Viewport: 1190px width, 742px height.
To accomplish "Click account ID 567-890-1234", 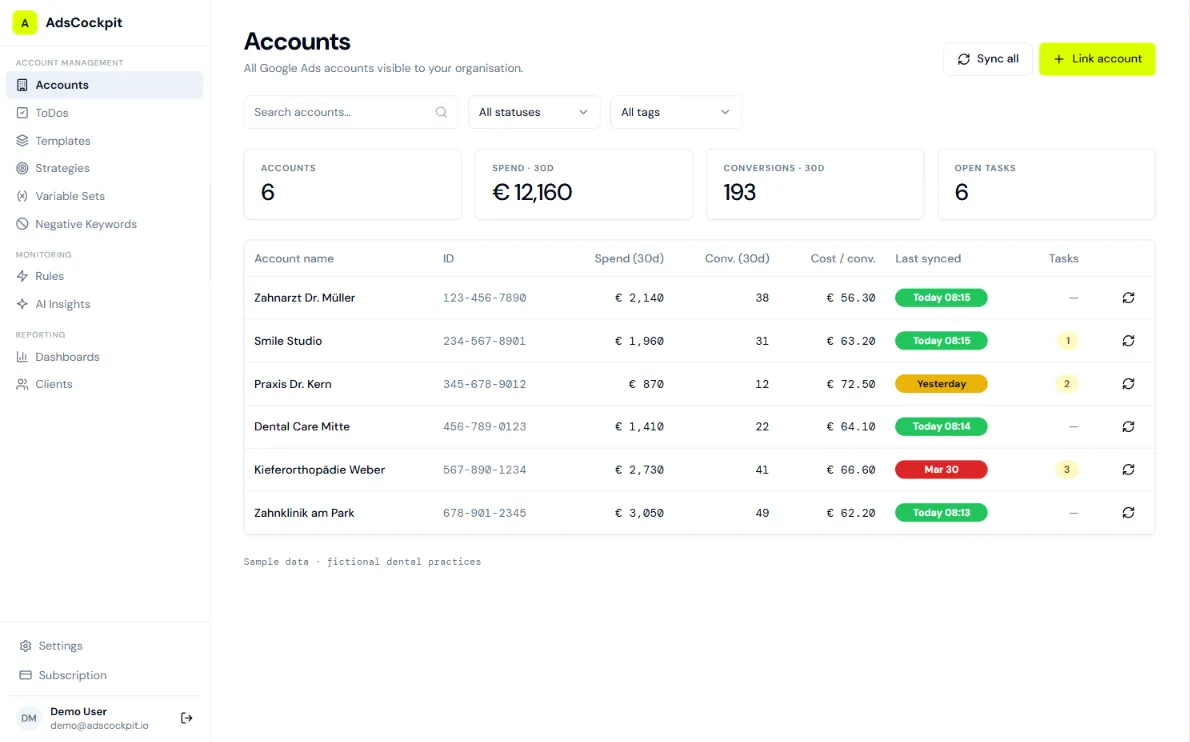I will [x=484, y=470].
